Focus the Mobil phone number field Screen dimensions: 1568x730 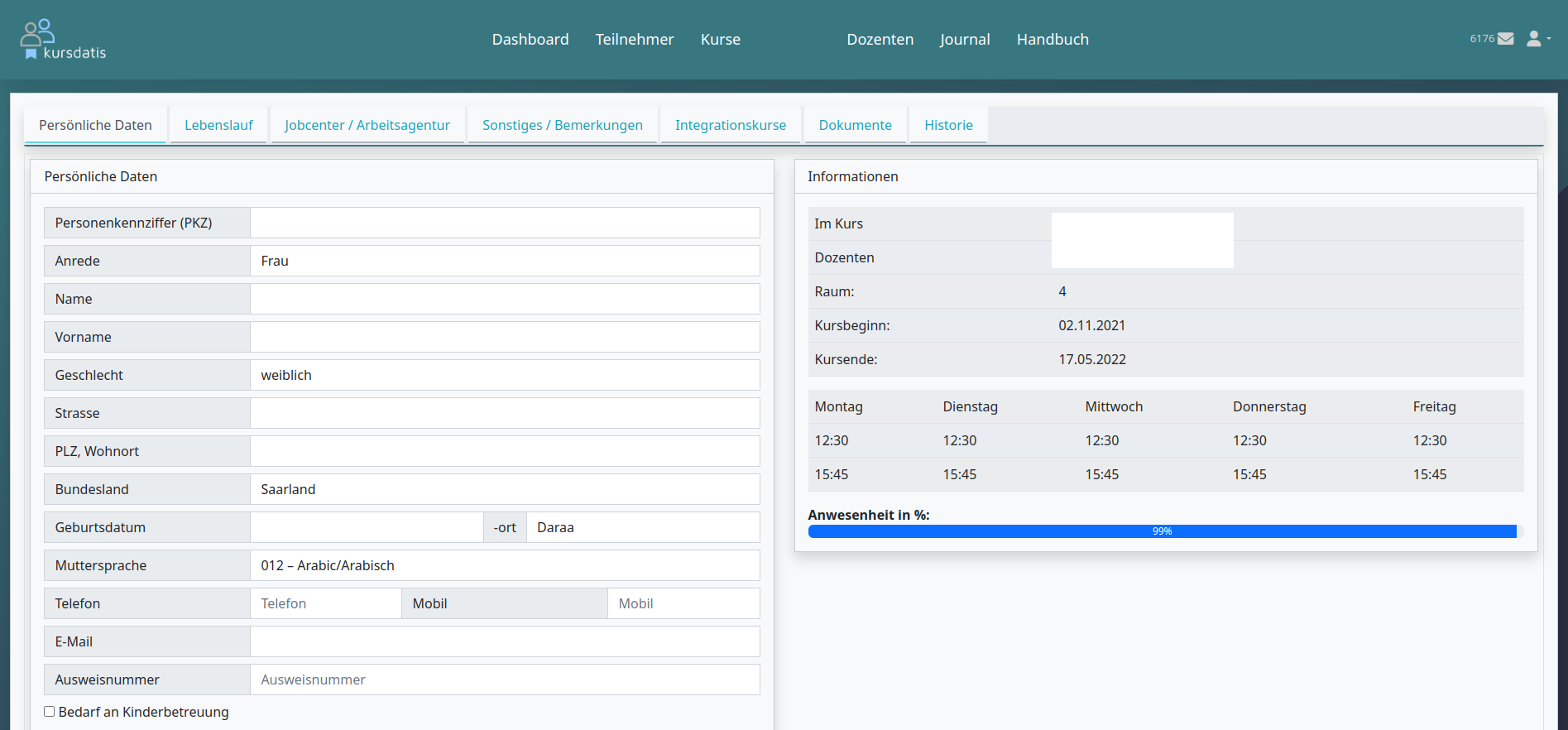tap(683, 603)
